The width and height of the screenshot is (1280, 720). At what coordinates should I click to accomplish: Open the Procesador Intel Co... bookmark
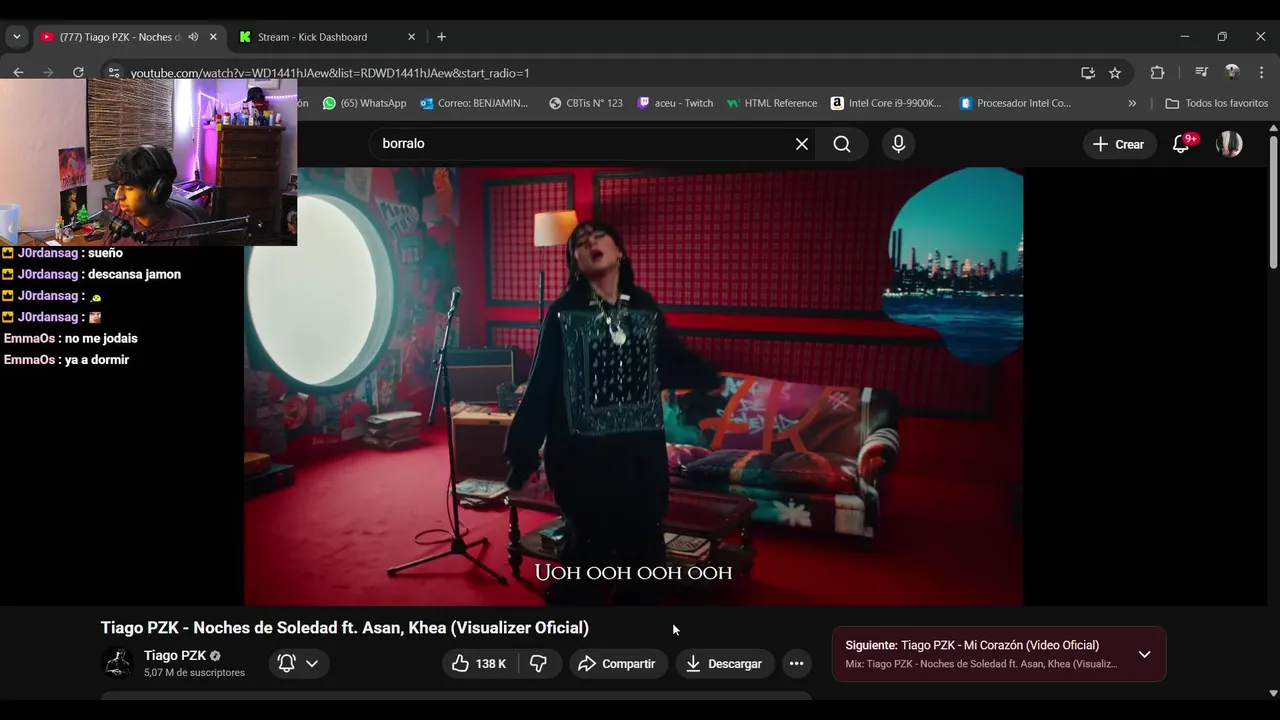pos(1015,103)
